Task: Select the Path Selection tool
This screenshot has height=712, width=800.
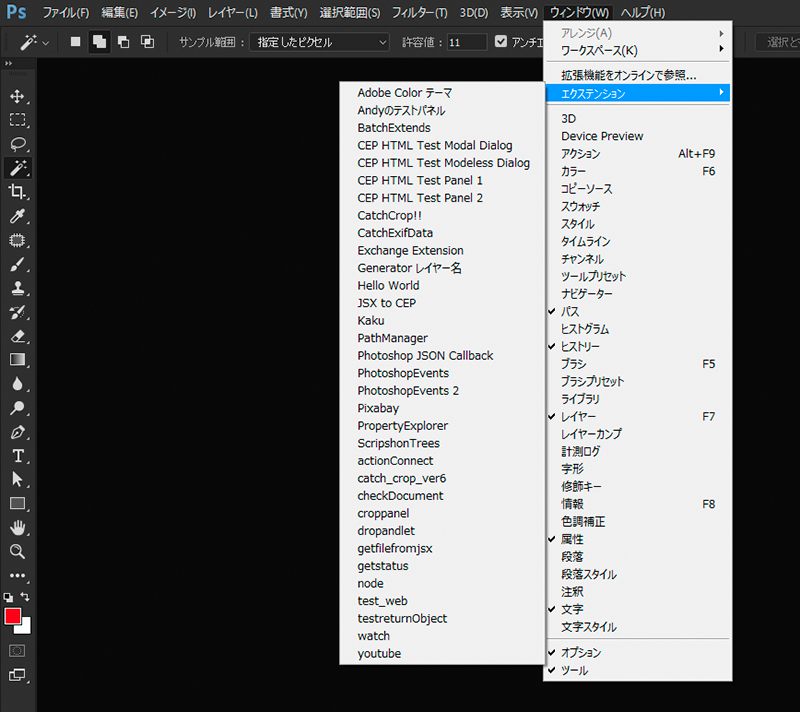Action: coord(17,480)
